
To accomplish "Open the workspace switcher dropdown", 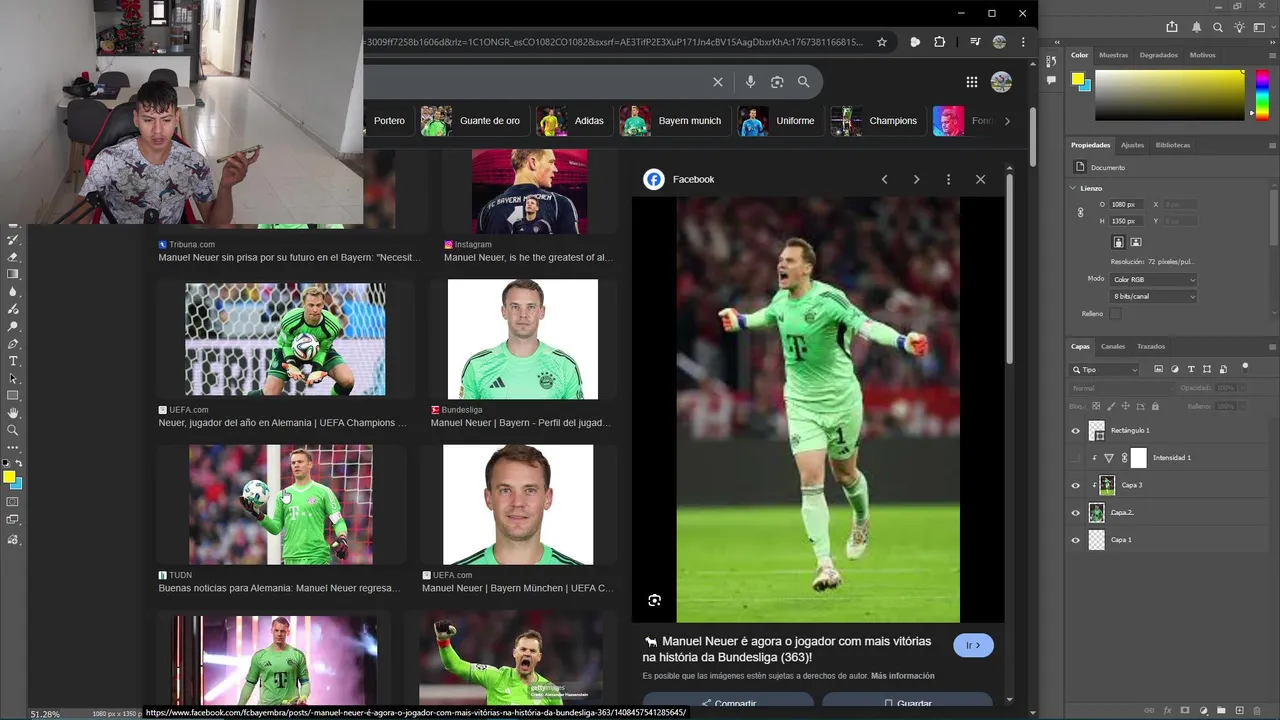I will coord(1264,27).
